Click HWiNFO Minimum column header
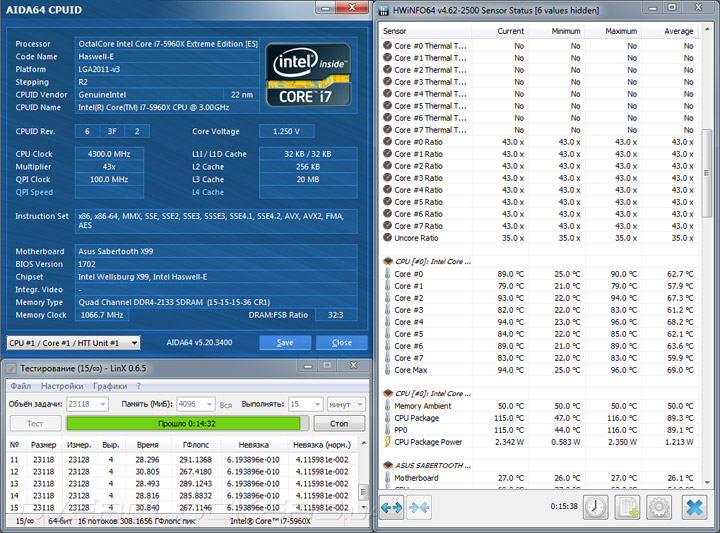Viewport: 720px width, 533px height. coord(557,31)
